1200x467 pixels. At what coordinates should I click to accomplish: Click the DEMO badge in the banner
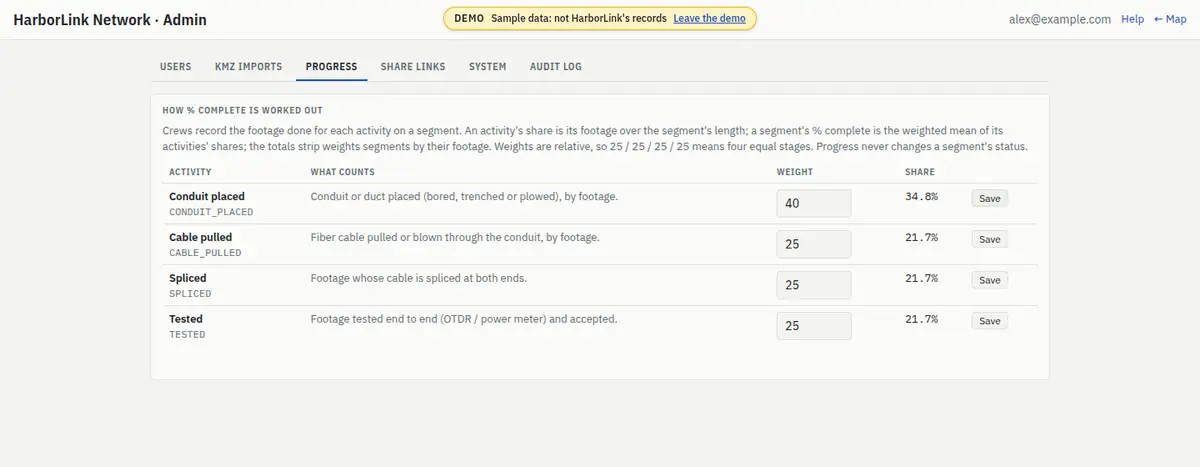tap(468, 19)
